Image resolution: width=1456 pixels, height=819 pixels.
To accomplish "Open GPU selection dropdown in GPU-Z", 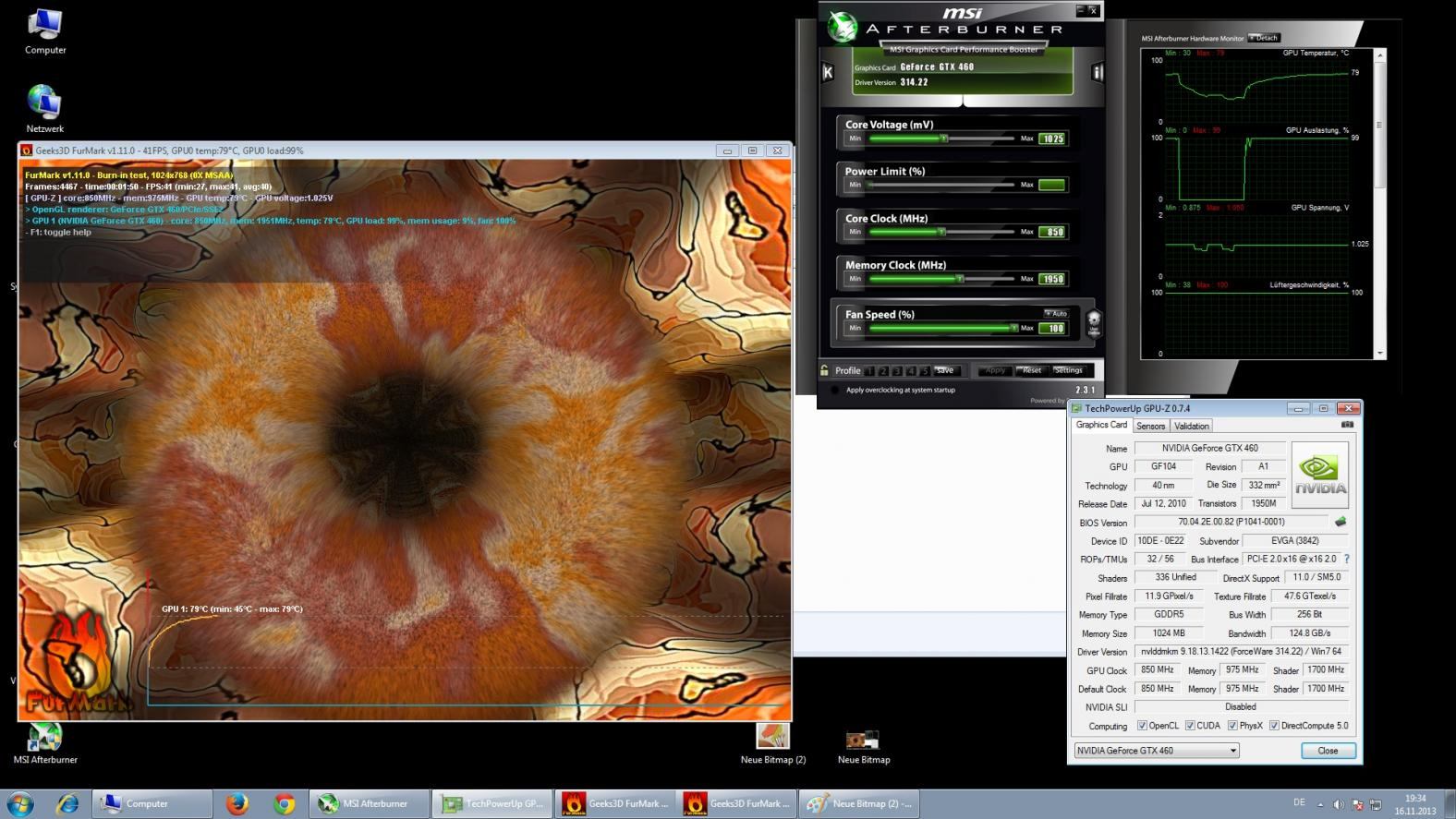I will click(1155, 751).
